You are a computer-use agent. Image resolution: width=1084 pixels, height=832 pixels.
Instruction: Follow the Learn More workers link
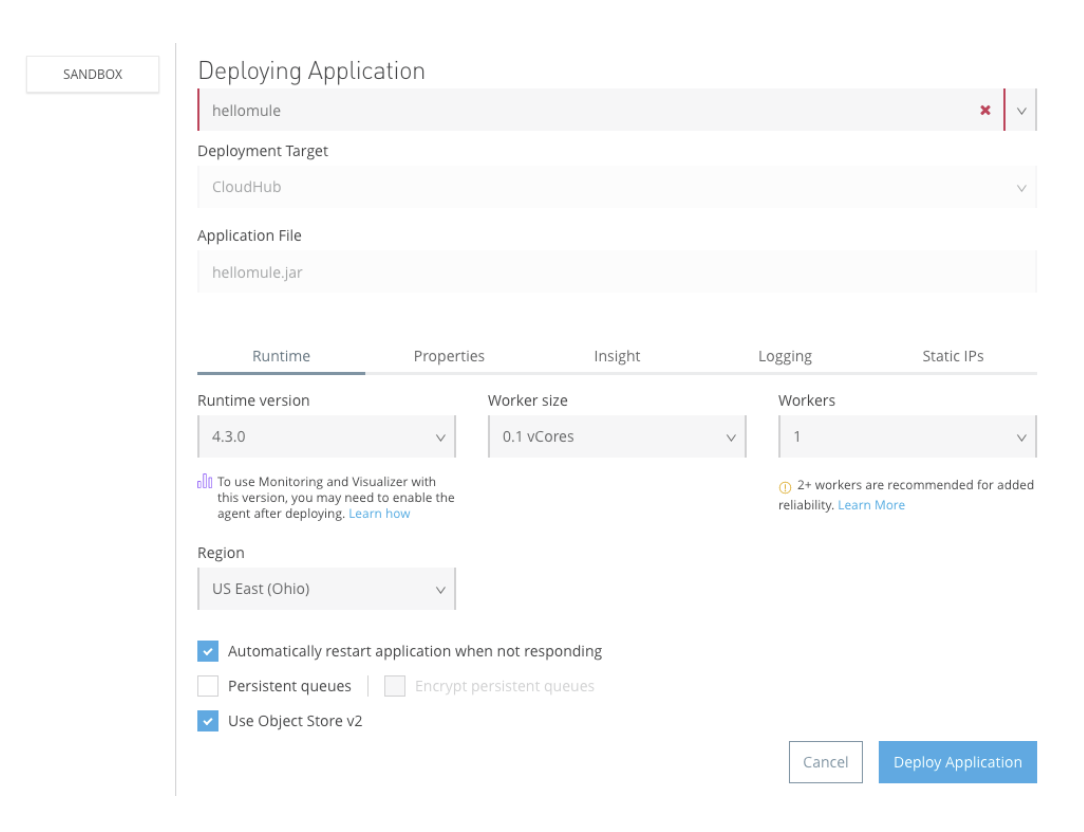tap(871, 505)
